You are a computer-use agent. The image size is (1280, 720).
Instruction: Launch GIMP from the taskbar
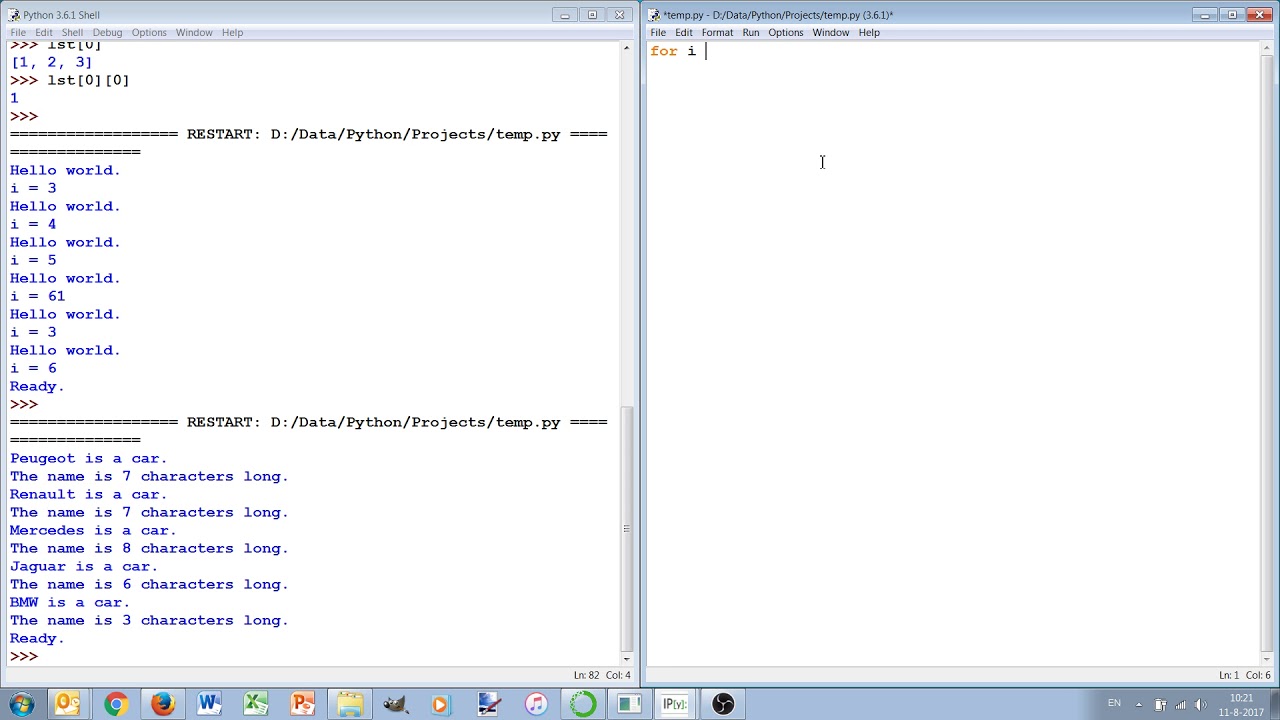coord(396,704)
